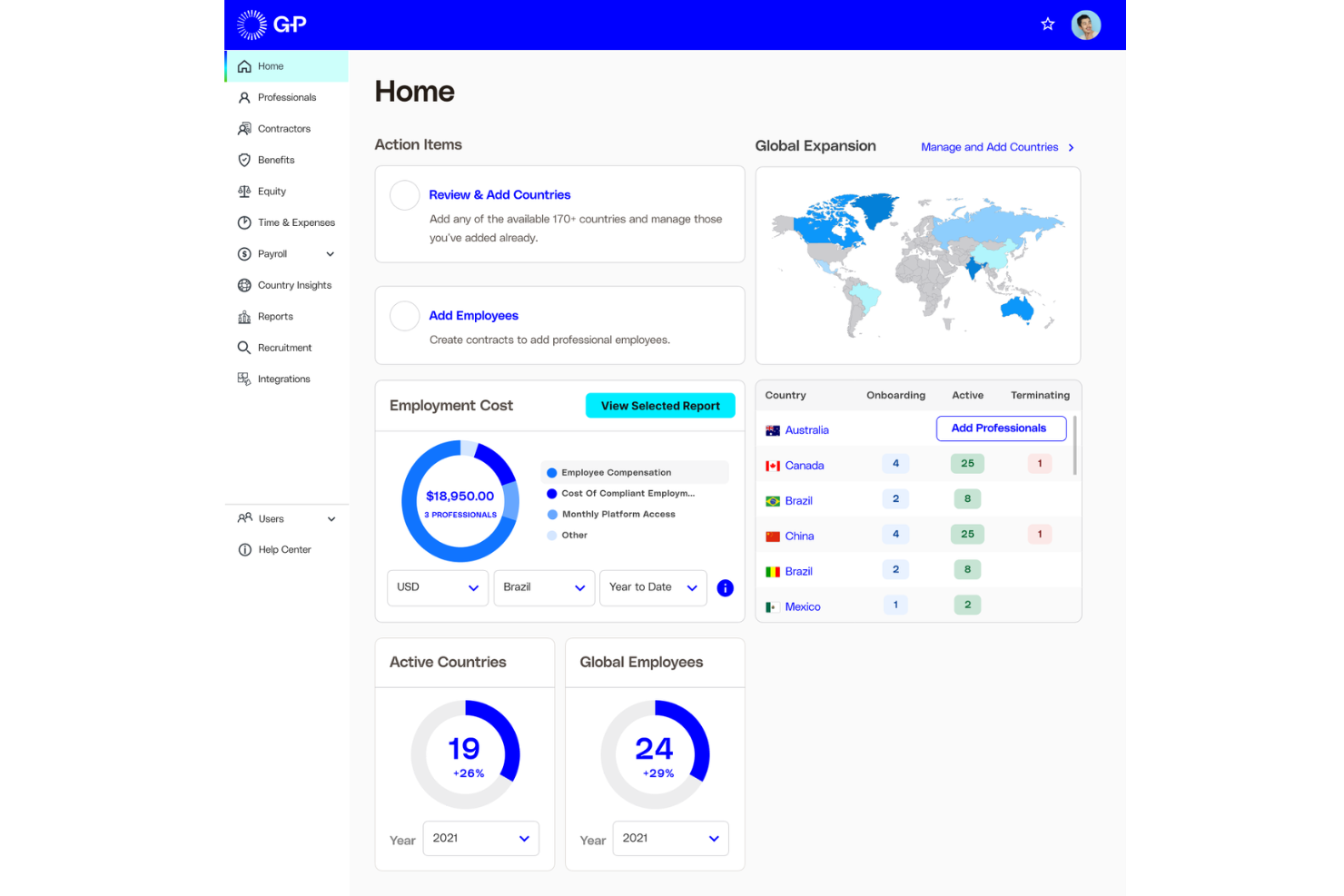Launch Recruitment from the sidebar

click(x=284, y=347)
